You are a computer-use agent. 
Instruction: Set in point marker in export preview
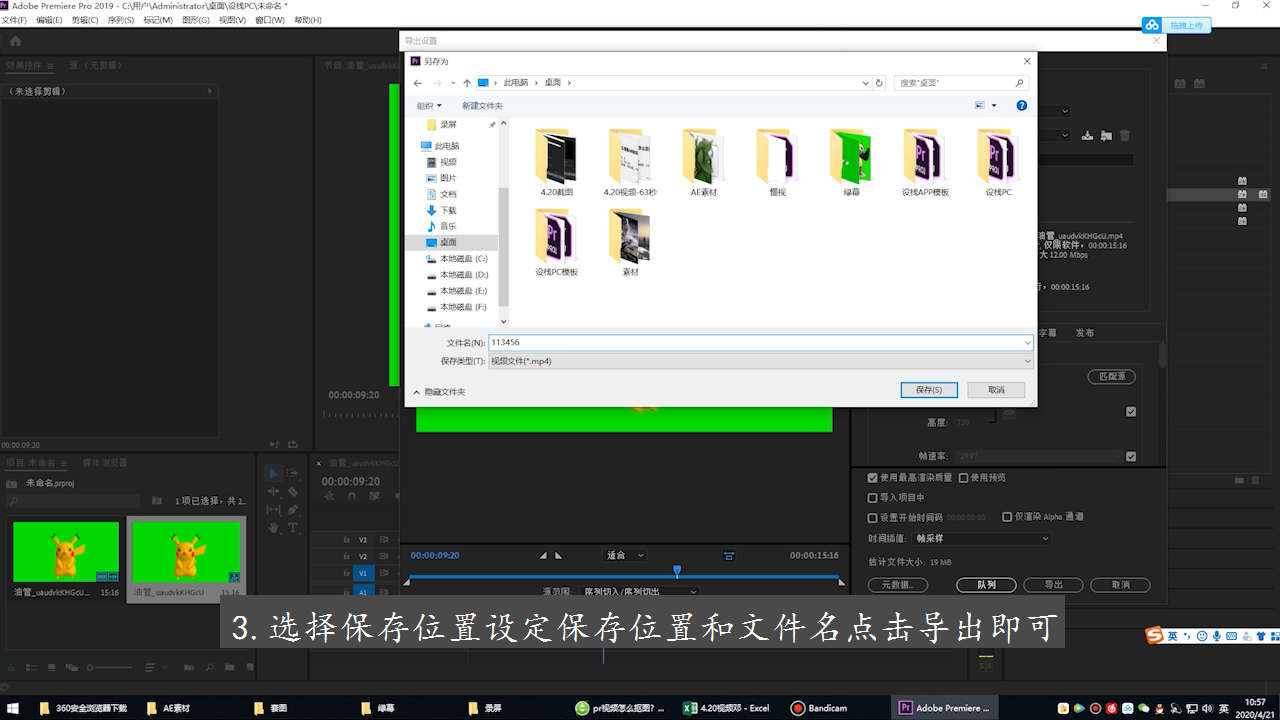point(543,555)
